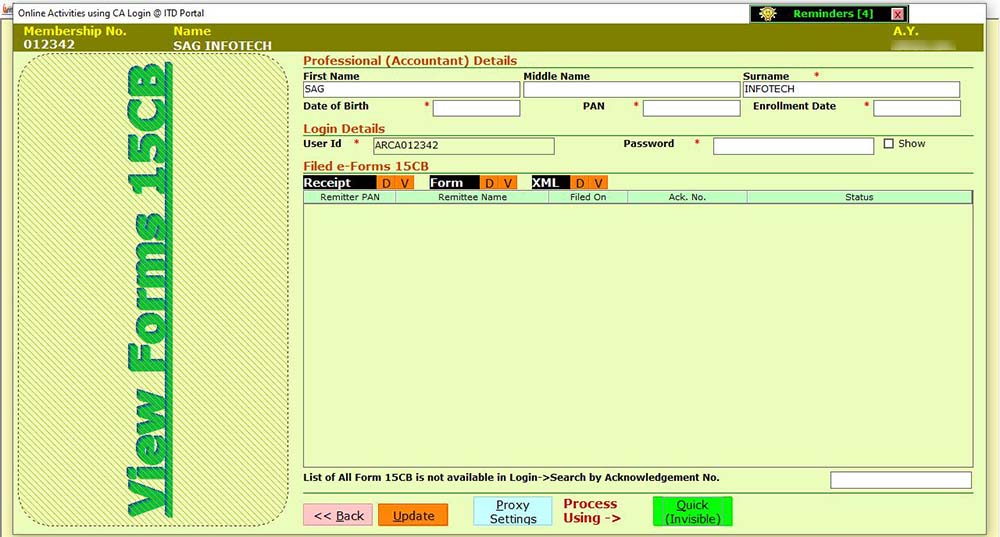
Task: Click the Form D download button
Action: (489, 183)
